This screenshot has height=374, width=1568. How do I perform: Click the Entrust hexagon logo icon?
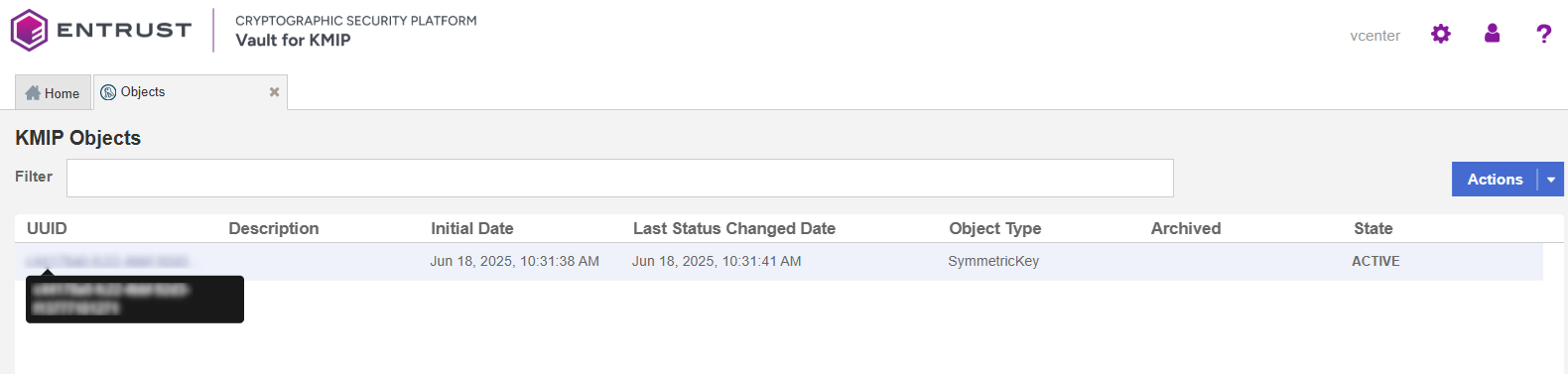(29, 30)
